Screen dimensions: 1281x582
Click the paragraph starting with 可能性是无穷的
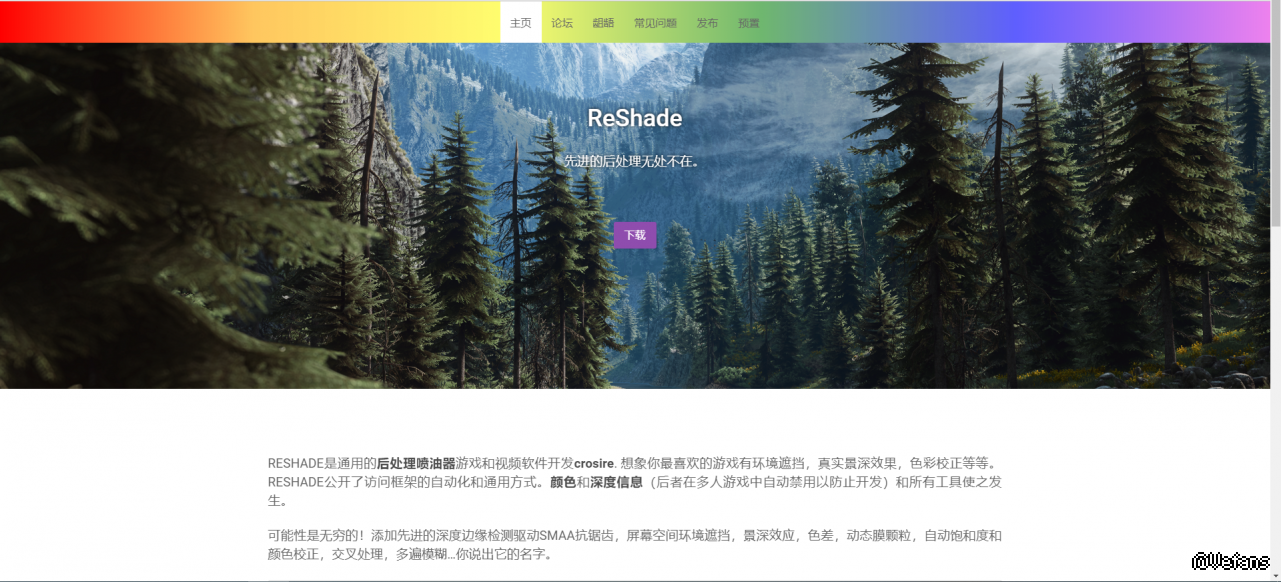point(635,545)
